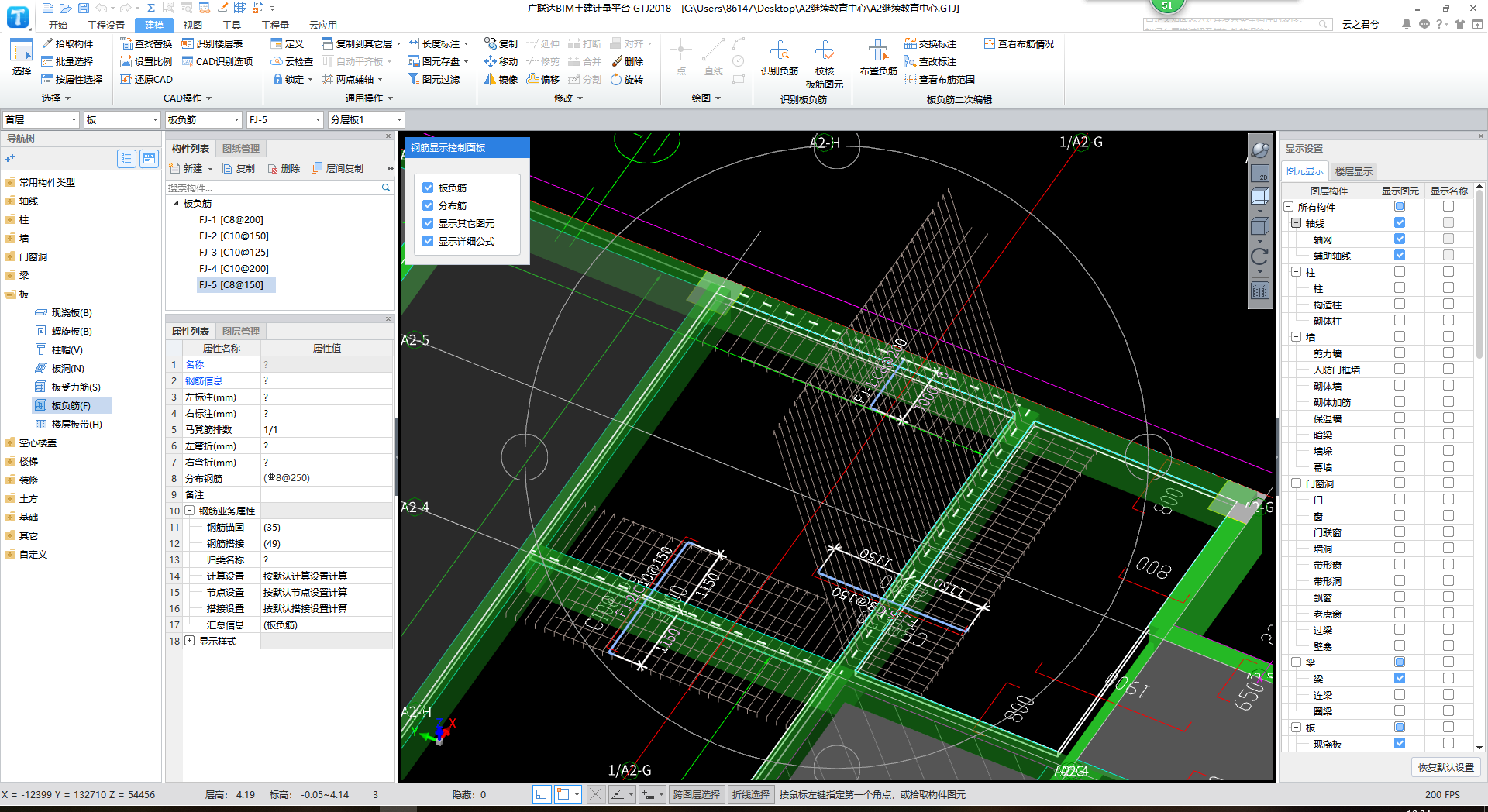Open the FJ-5 component dropdown
Viewport: 1488px width, 812px height.
pyautogui.click(x=284, y=119)
